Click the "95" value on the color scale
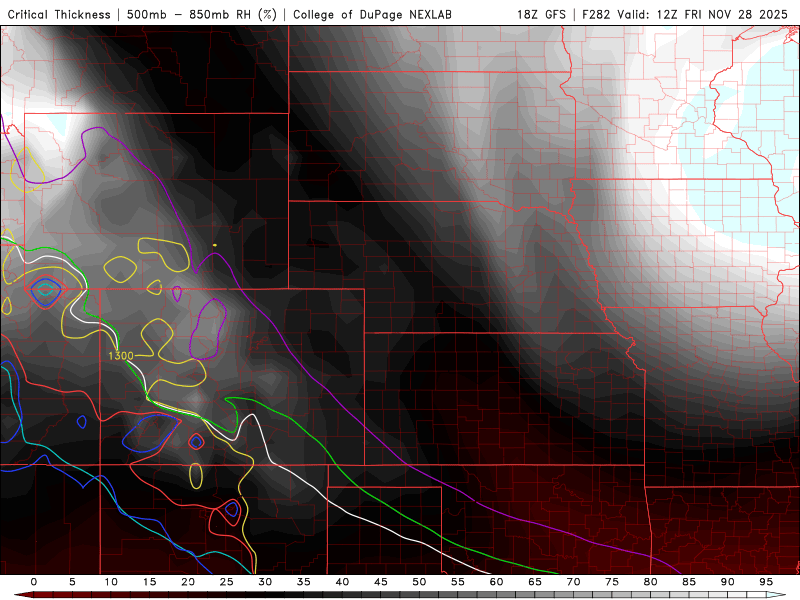This screenshot has width=800, height=600. [x=766, y=582]
